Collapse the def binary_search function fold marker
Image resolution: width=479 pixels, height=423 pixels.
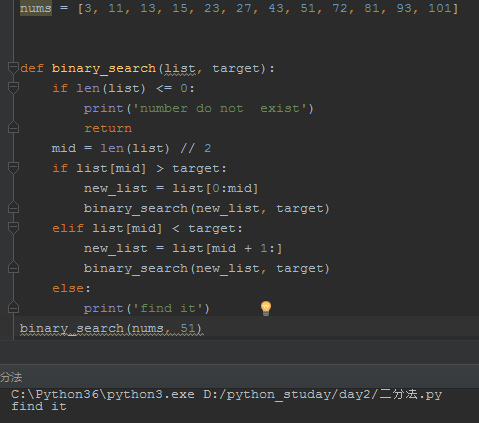point(13,68)
